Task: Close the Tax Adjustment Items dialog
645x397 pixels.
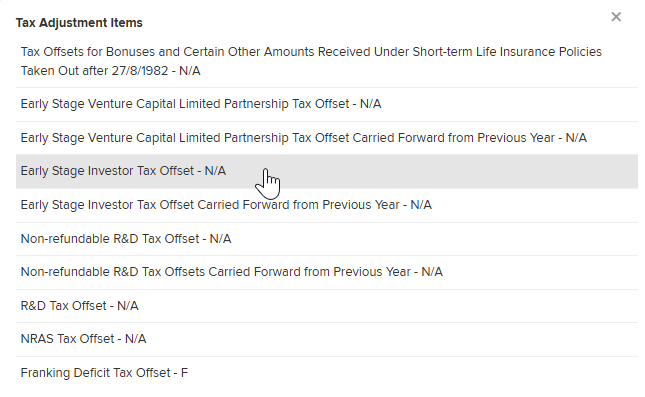Action: pyautogui.click(x=616, y=17)
